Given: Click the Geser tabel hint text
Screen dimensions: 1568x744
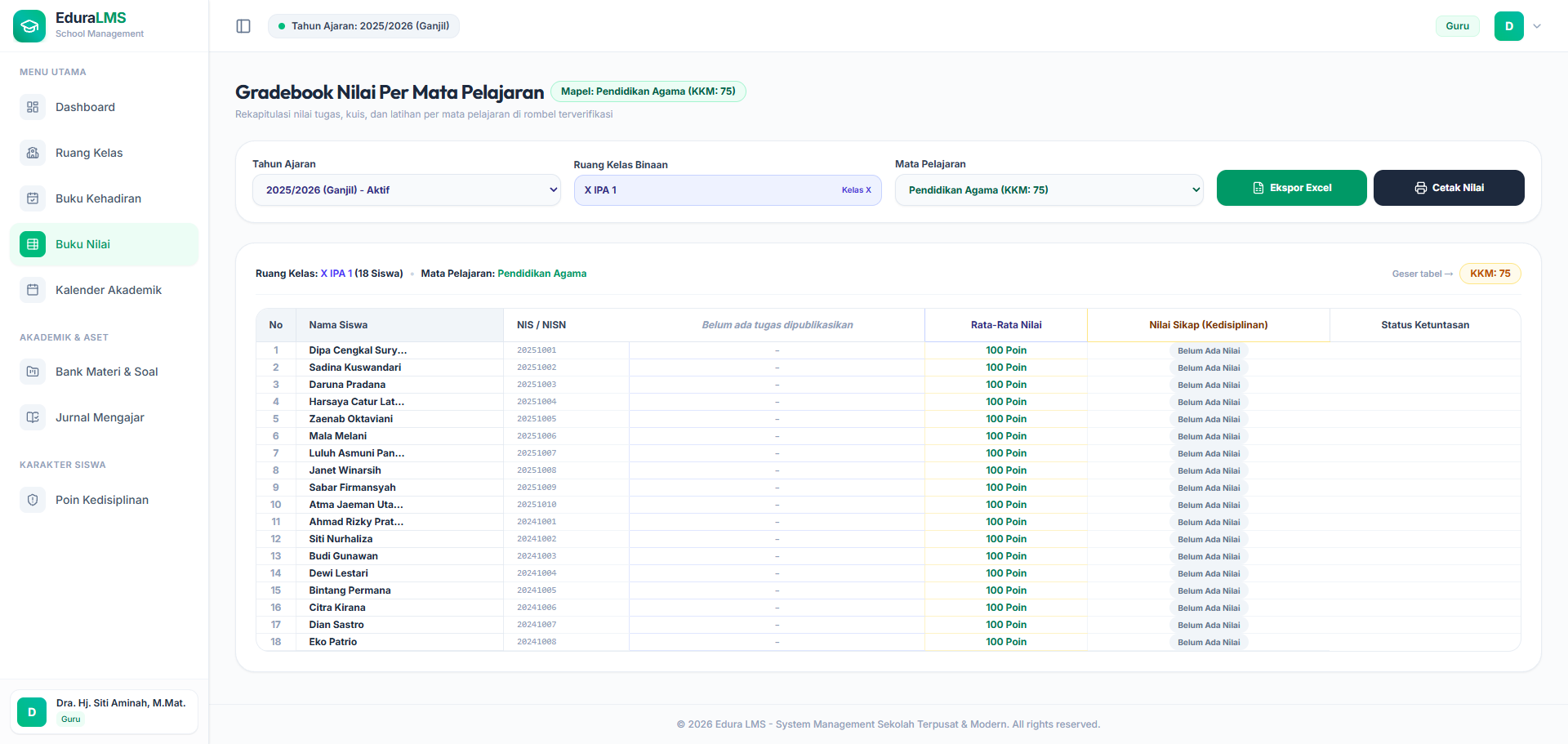Looking at the screenshot, I should 1423,274.
